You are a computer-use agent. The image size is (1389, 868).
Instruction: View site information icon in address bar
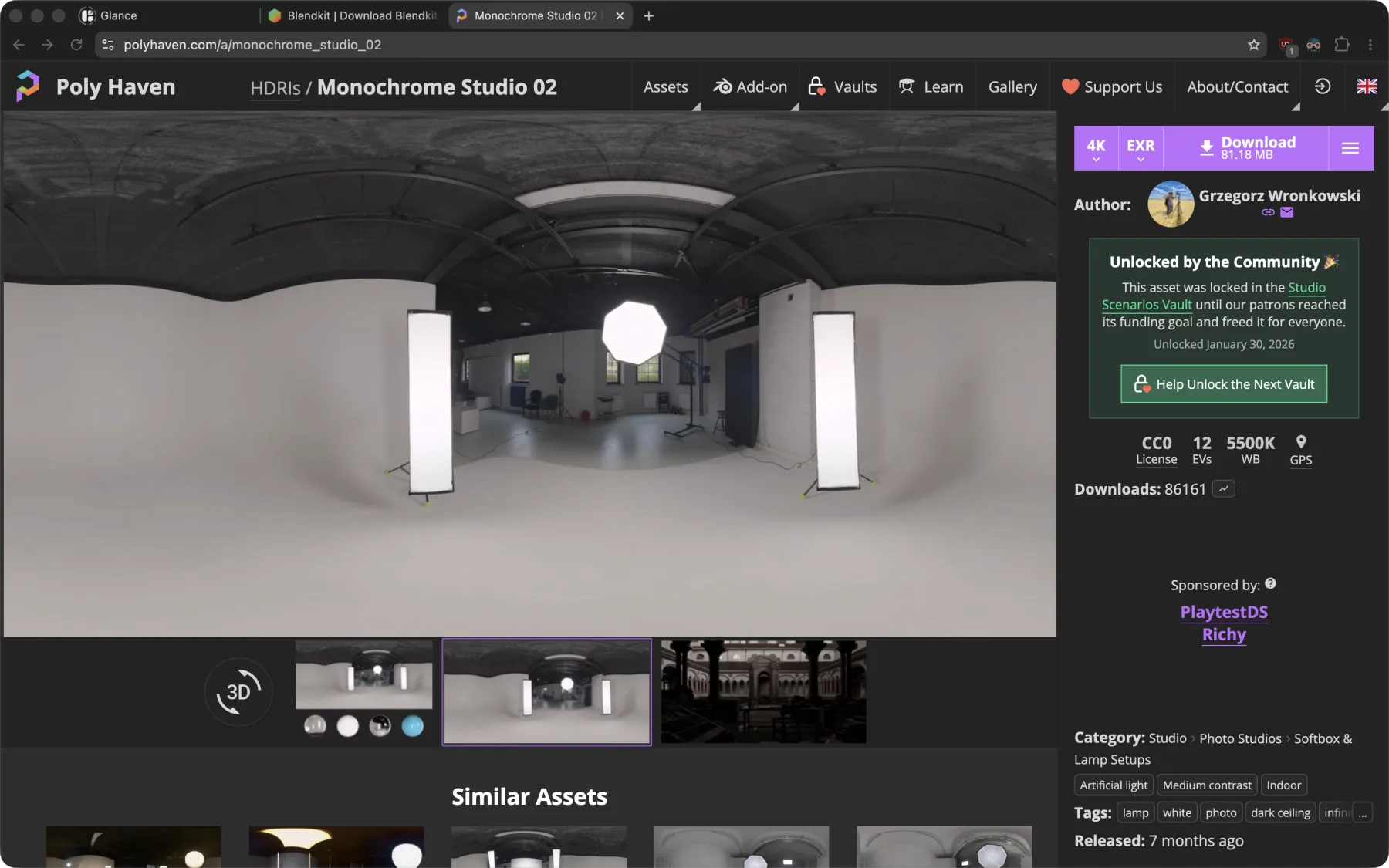(108, 45)
